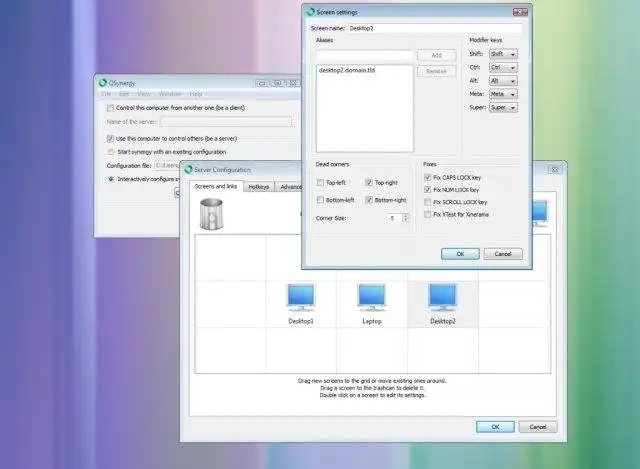Click the Corner Size value field
The image size is (640, 469).
[393, 218]
